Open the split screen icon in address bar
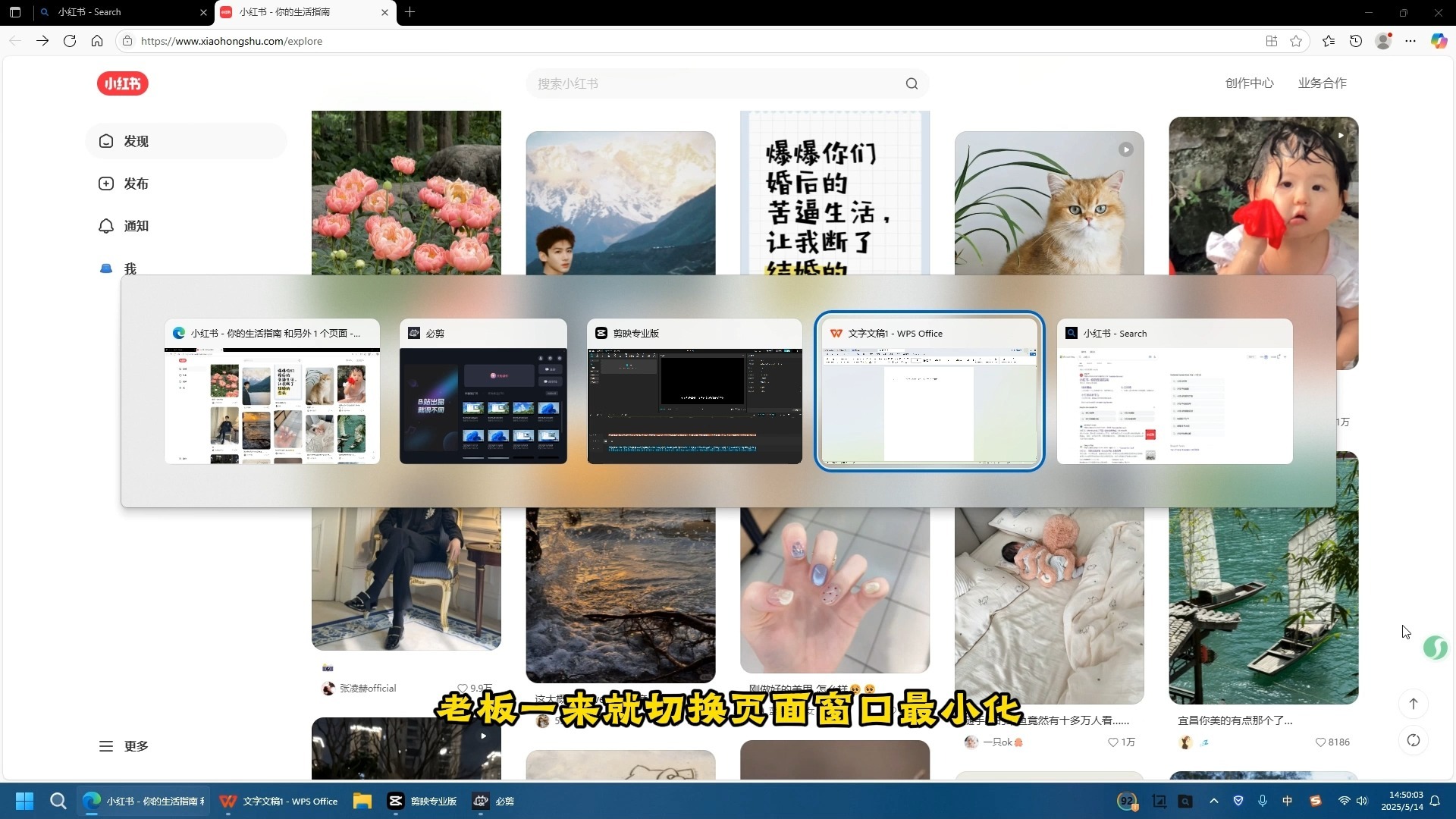 (1272, 41)
